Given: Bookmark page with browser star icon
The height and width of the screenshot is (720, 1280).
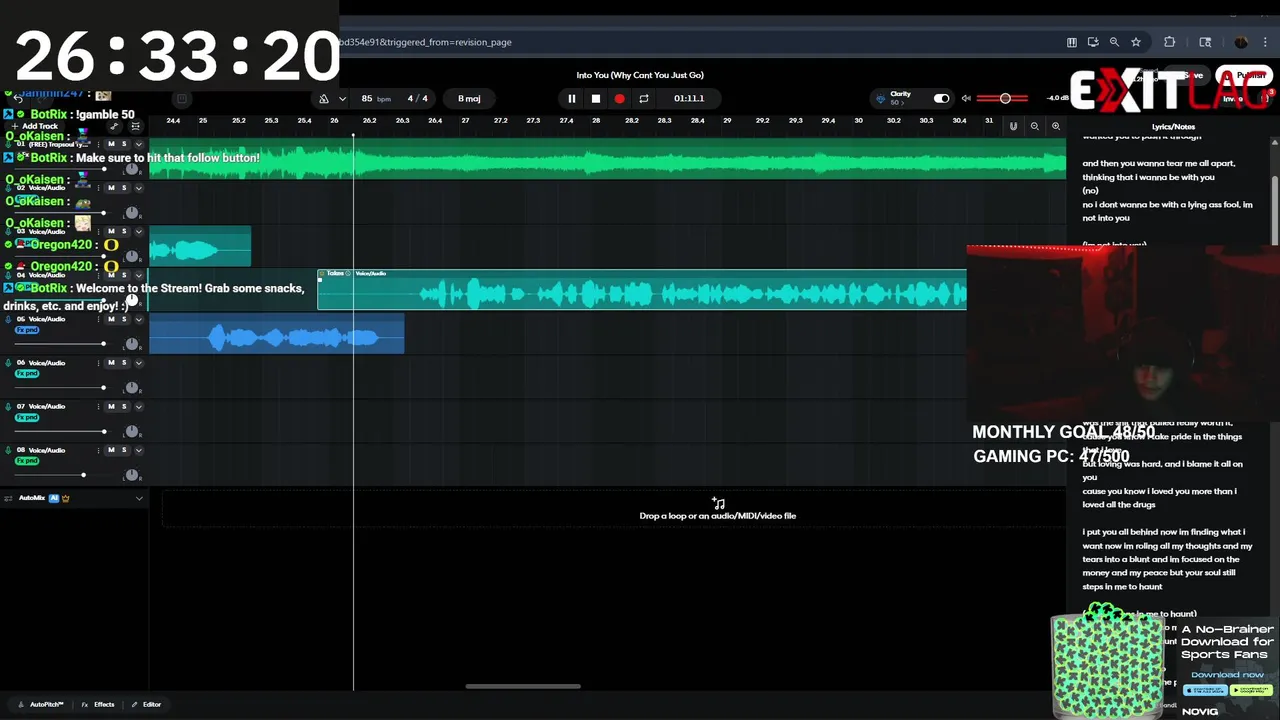Looking at the screenshot, I should coord(1136,42).
